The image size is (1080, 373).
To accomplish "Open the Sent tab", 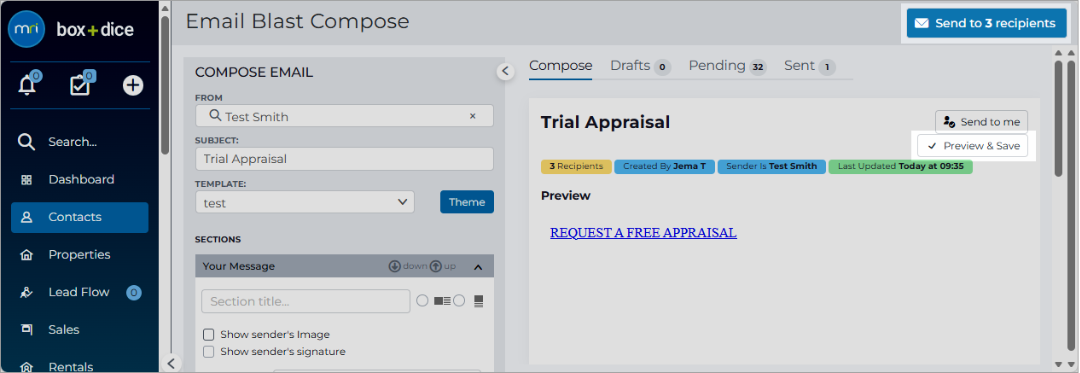I will 810,66.
